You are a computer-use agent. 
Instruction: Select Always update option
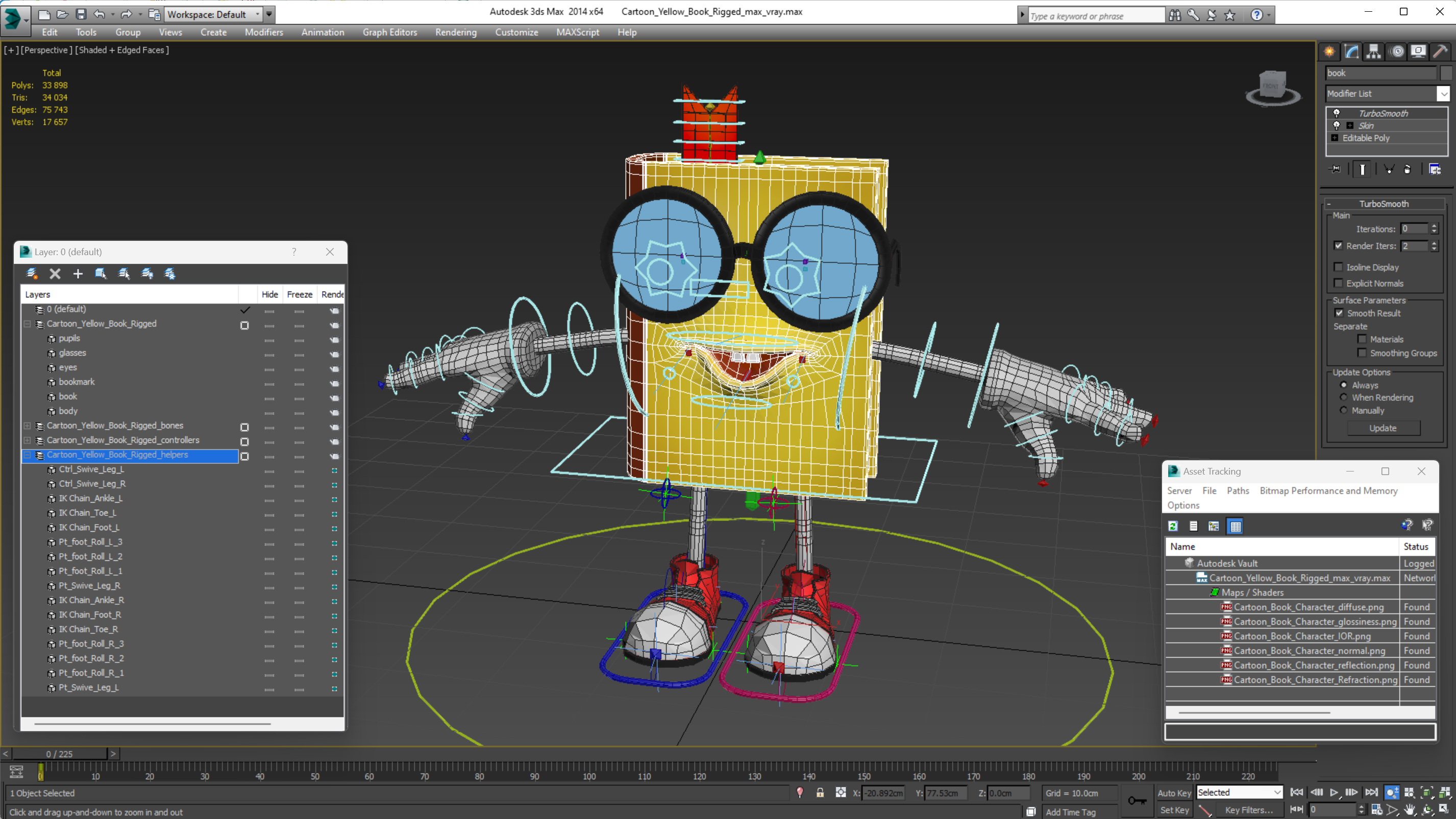[1344, 385]
